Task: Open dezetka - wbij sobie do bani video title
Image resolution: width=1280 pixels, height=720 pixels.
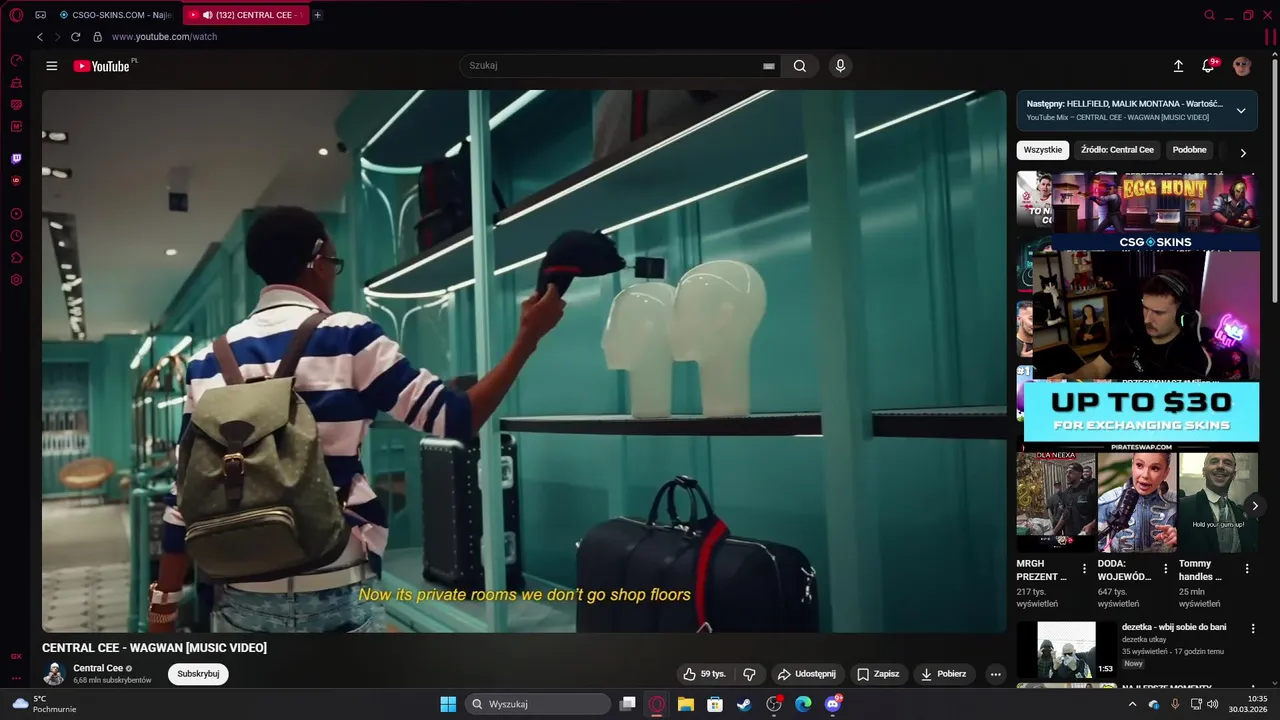Action: pos(1174,627)
